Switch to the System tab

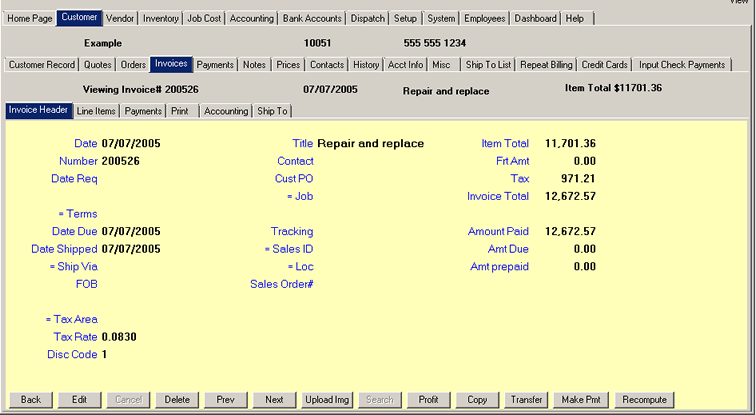pyautogui.click(x=441, y=18)
